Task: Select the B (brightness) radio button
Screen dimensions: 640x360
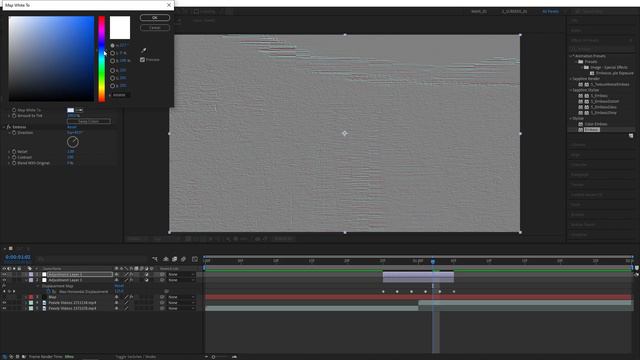Action: (112, 60)
